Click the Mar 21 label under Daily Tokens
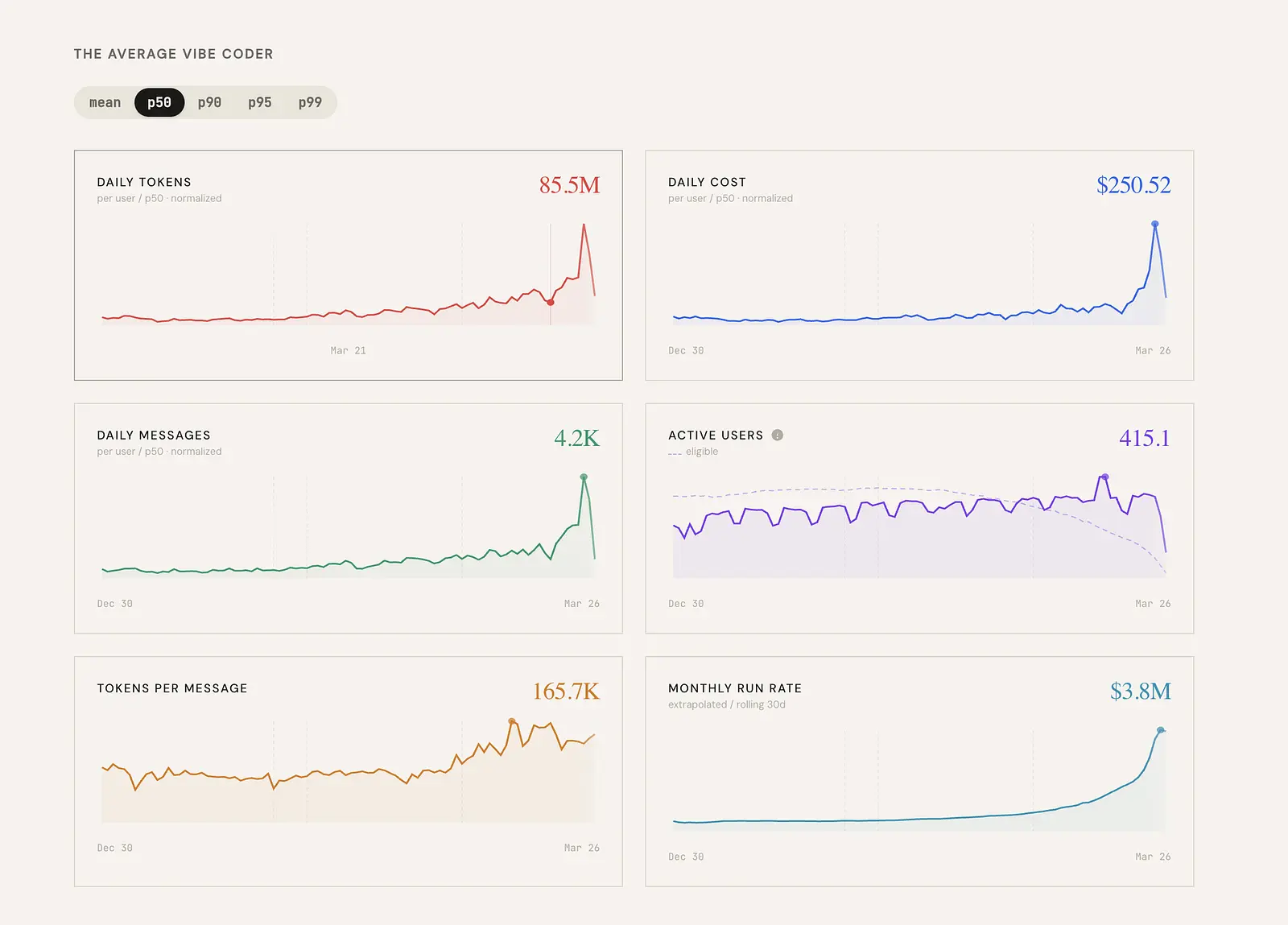This screenshot has height=925, width=1288. tap(349, 350)
